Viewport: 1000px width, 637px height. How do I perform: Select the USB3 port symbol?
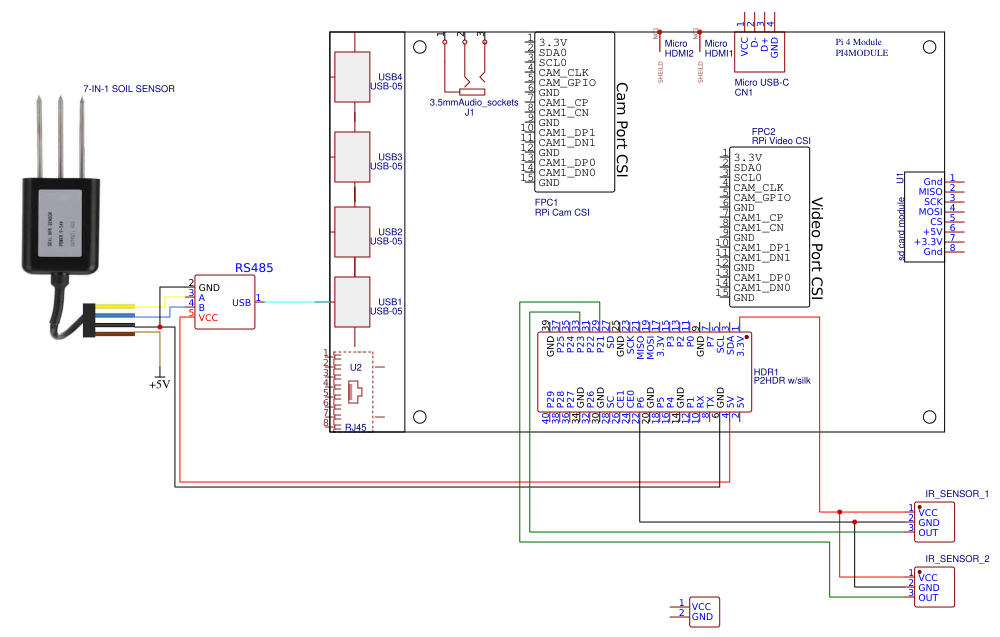tap(352, 157)
